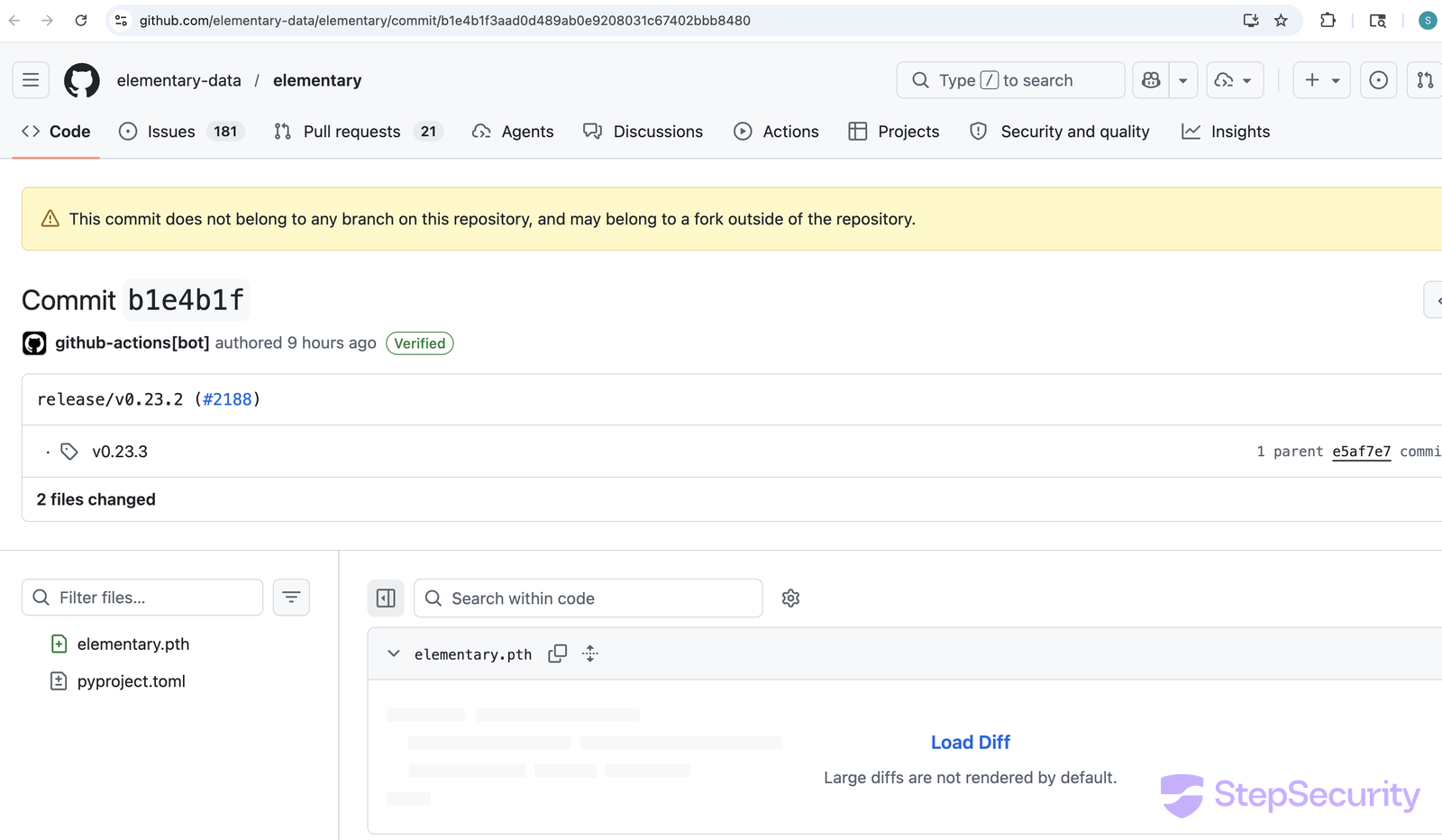
Task: Open the elementary-data organization link
Action: [179, 80]
